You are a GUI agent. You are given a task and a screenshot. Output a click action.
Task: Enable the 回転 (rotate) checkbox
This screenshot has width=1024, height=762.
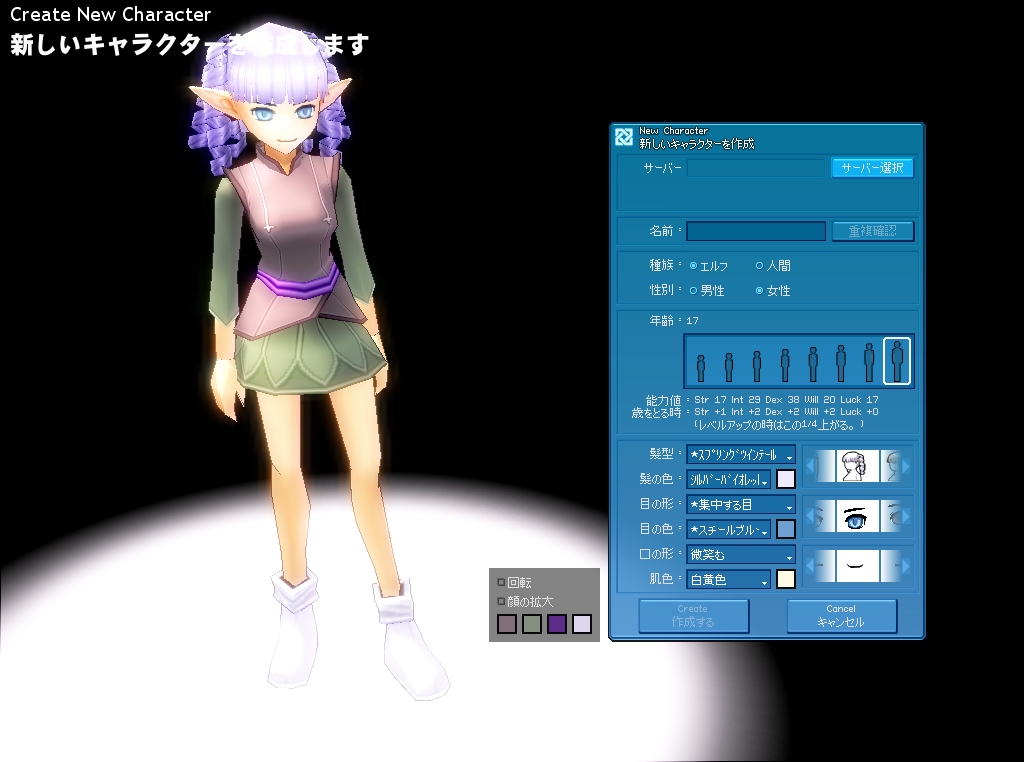[502, 582]
